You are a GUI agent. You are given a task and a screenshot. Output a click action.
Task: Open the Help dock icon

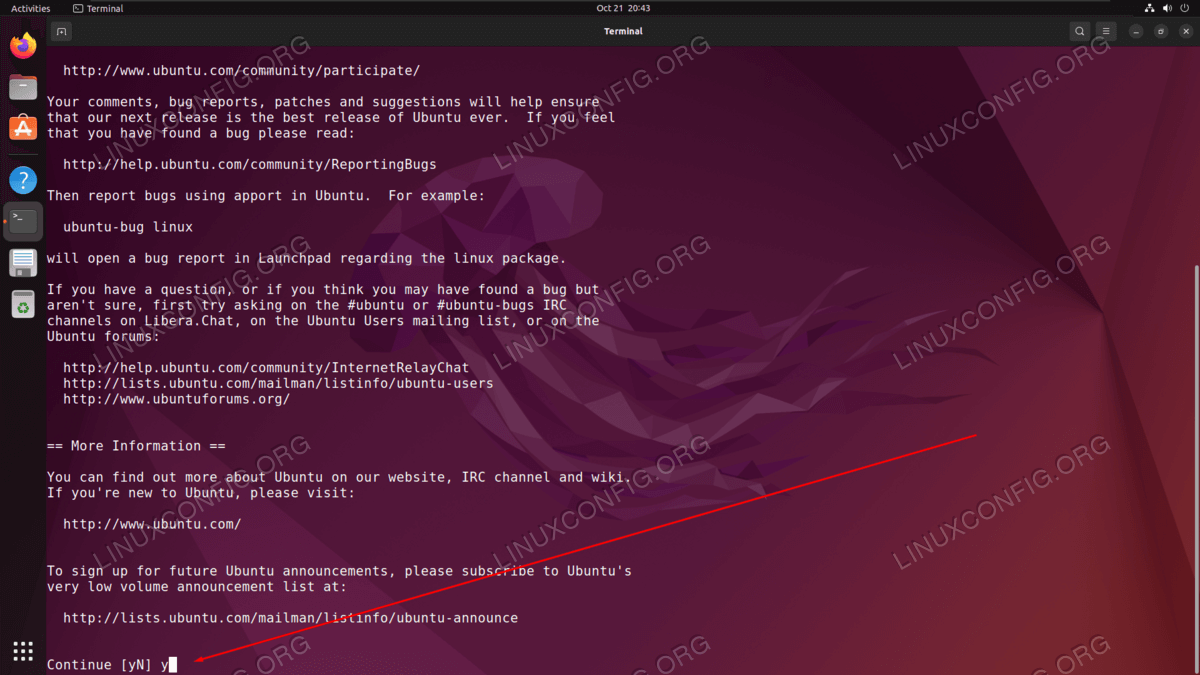click(x=23, y=180)
